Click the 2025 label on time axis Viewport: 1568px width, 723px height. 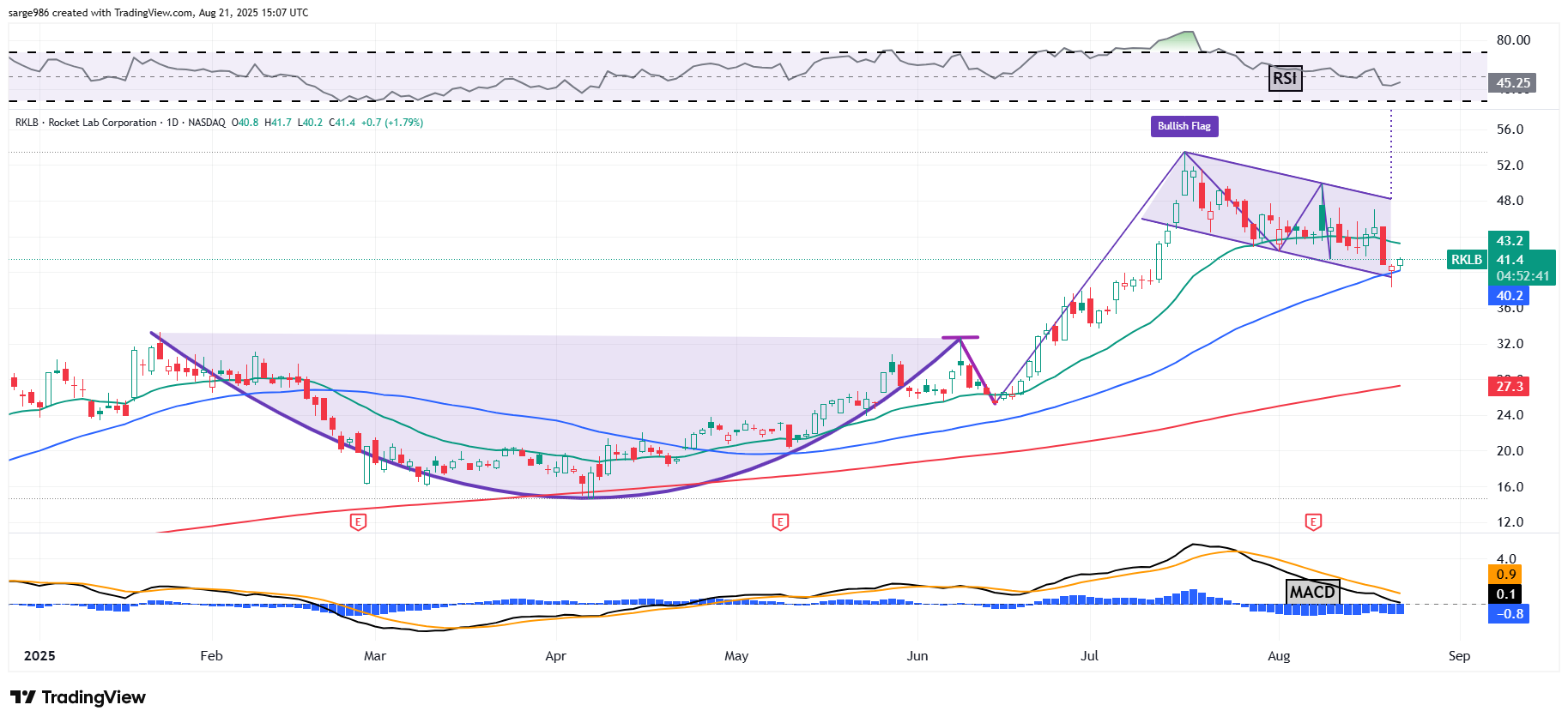[39, 656]
